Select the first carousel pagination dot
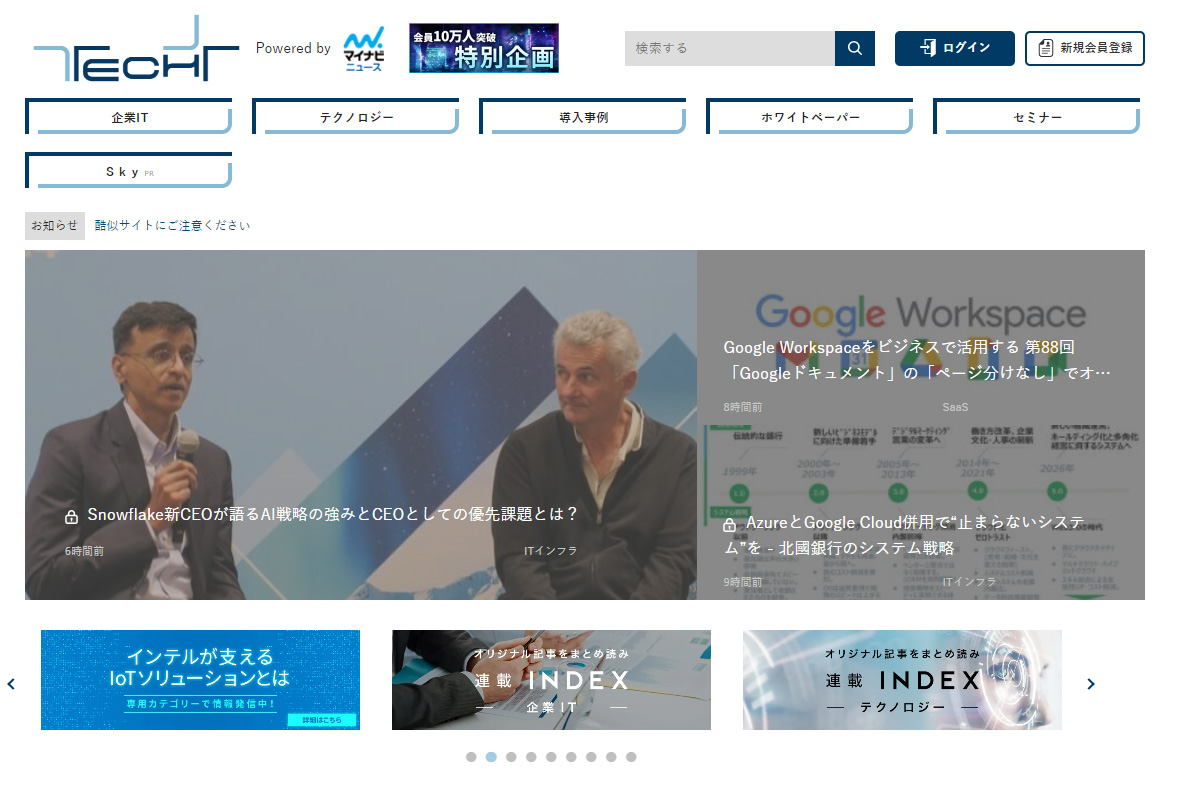1187x802 pixels. pos(471,757)
